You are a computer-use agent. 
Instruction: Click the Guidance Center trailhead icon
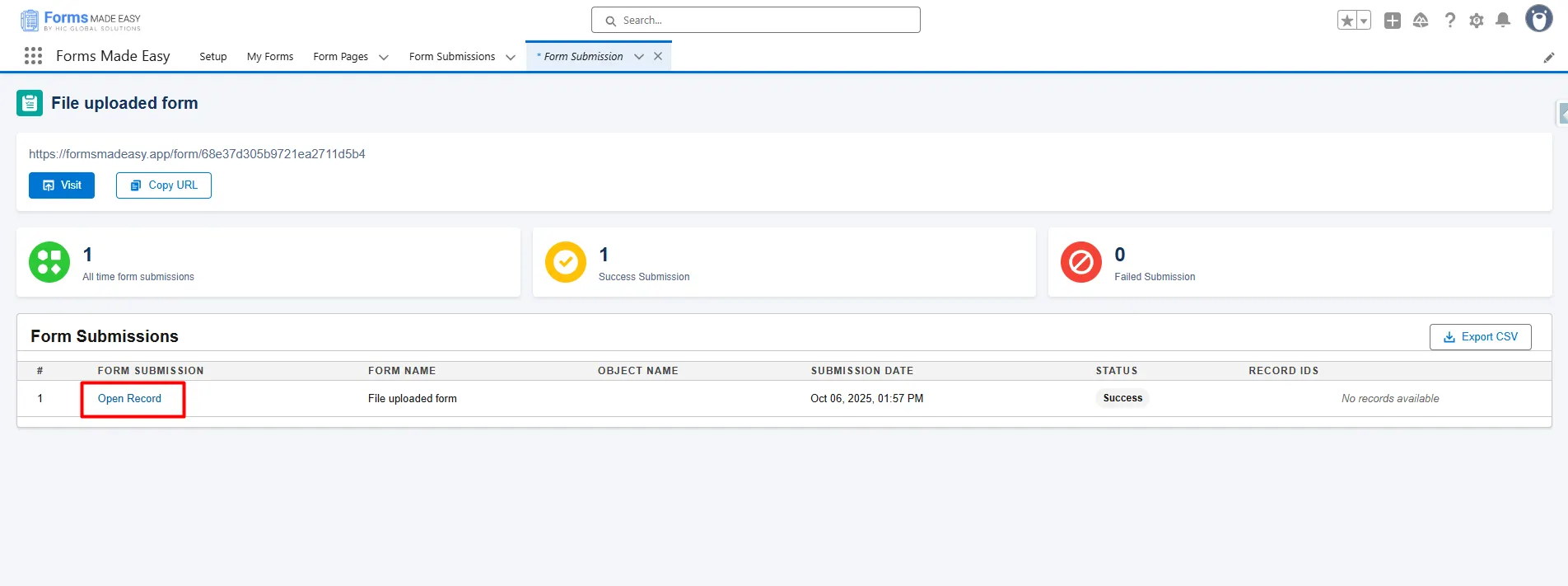(x=1421, y=21)
